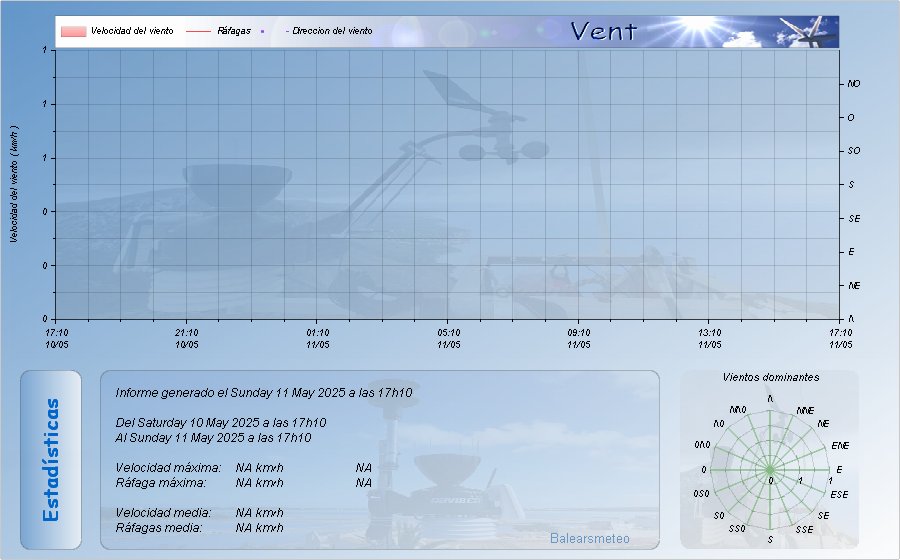Image resolution: width=900 pixels, height=560 pixels.
Task: Click the NA km/h value beside Velocidad media
Action: (259, 512)
